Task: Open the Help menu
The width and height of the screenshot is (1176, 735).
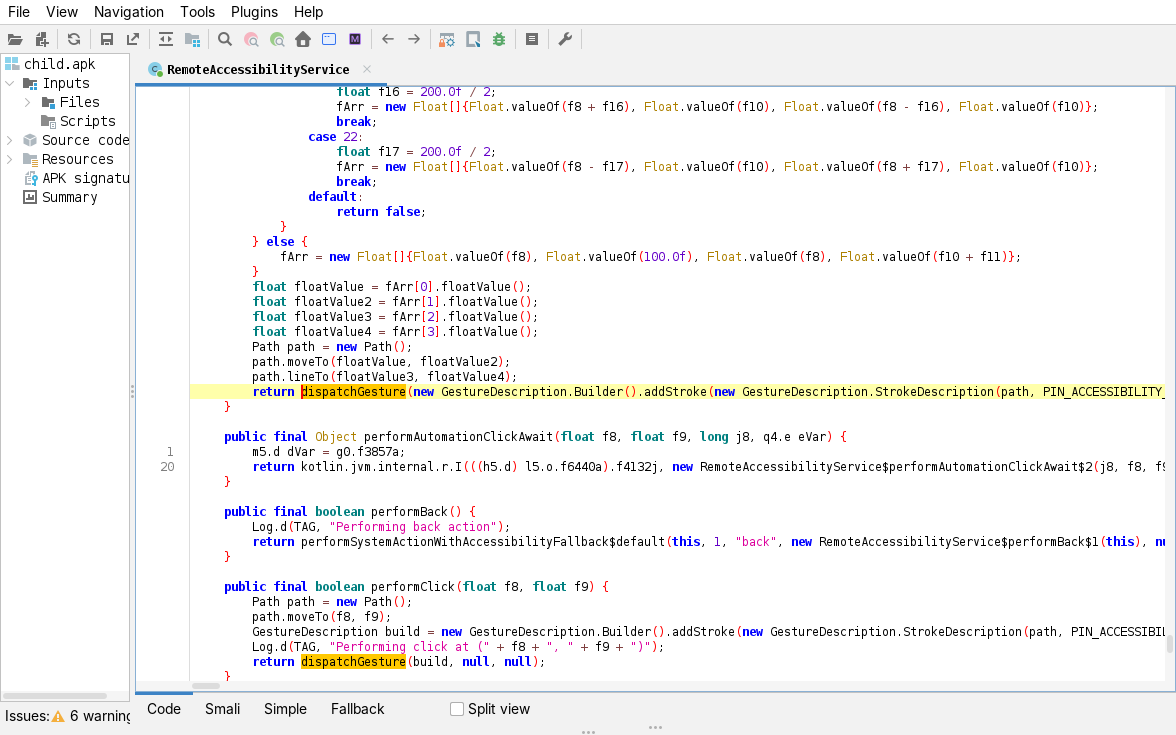Action: 308,12
